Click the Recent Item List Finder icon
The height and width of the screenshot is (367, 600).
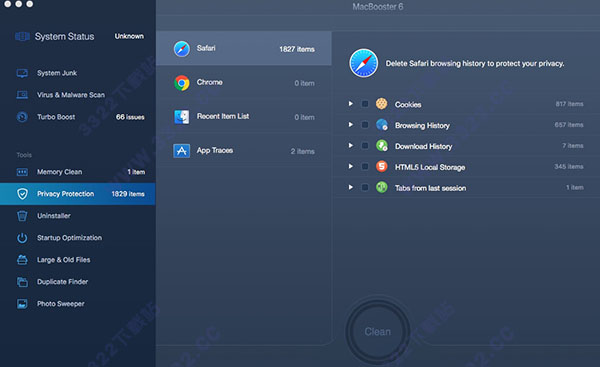click(x=182, y=117)
